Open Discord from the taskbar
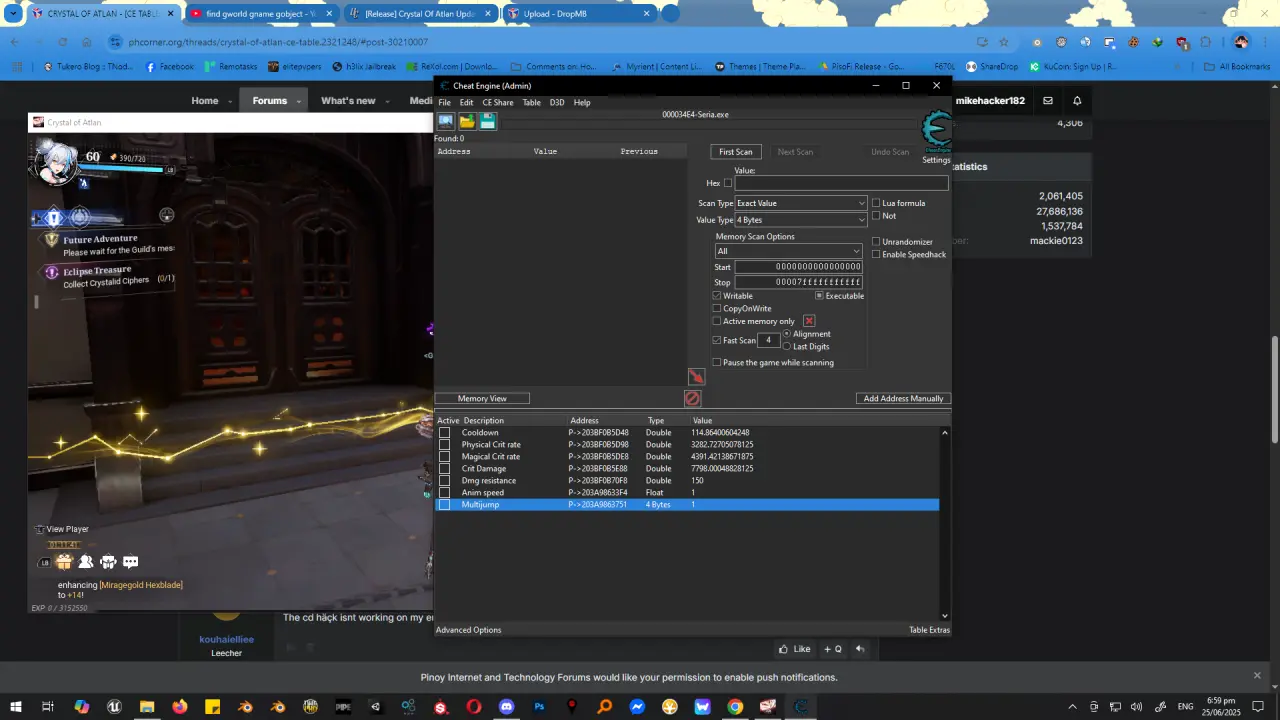The width and height of the screenshot is (1280, 720). click(x=506, y=707)
